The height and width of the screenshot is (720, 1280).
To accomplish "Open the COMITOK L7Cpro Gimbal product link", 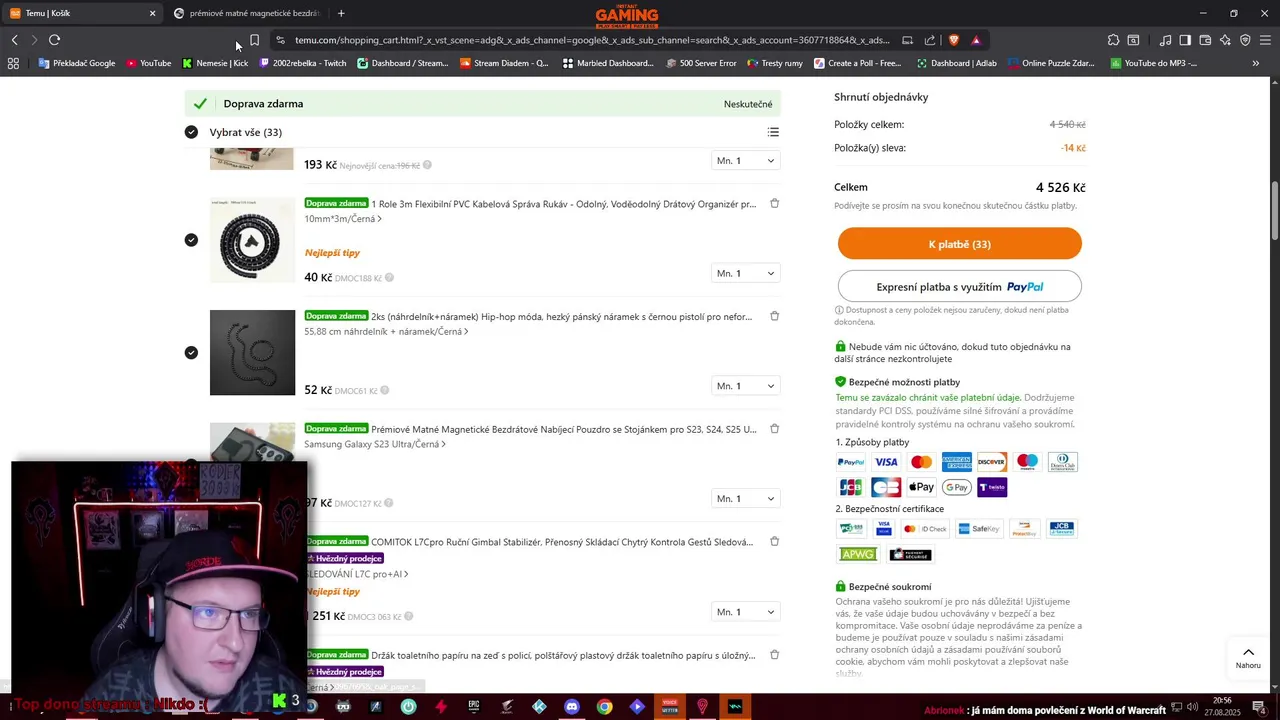I will tap(562, 542).
